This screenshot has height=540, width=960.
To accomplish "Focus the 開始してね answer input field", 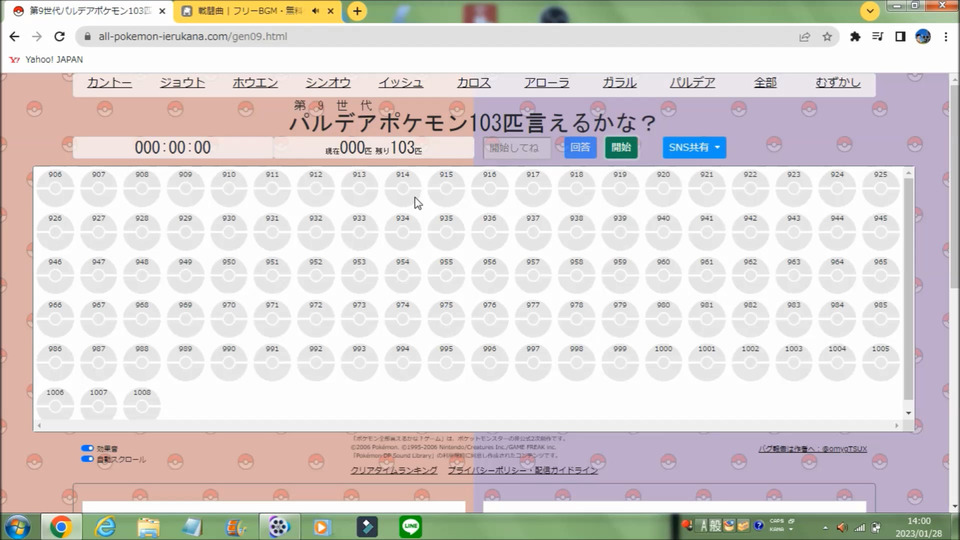I will [517, 148].
